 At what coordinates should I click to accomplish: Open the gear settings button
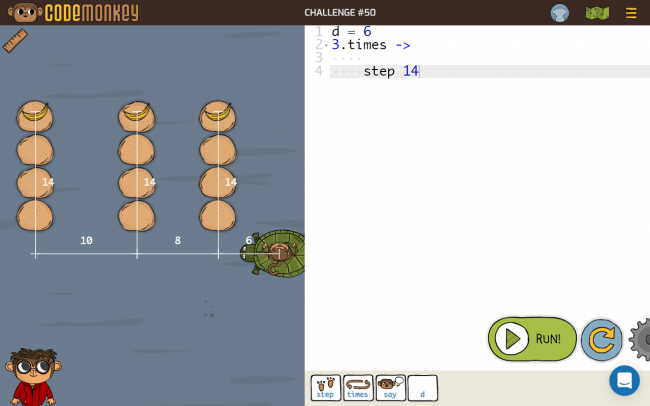(x=640, y=340)
